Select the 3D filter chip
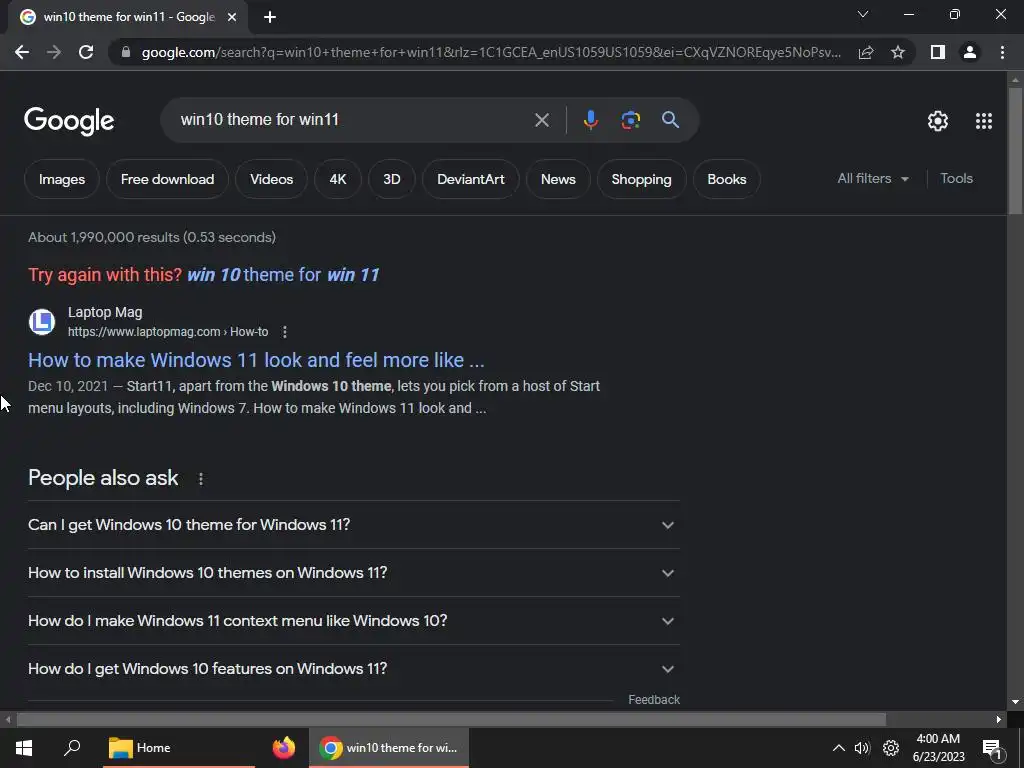 [391, 179]
